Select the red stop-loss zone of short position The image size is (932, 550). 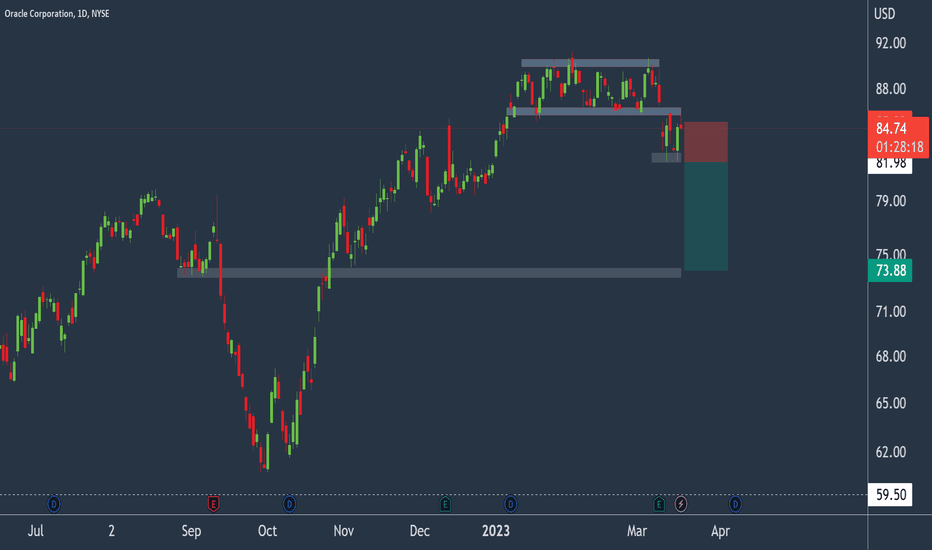pos(706,142)
